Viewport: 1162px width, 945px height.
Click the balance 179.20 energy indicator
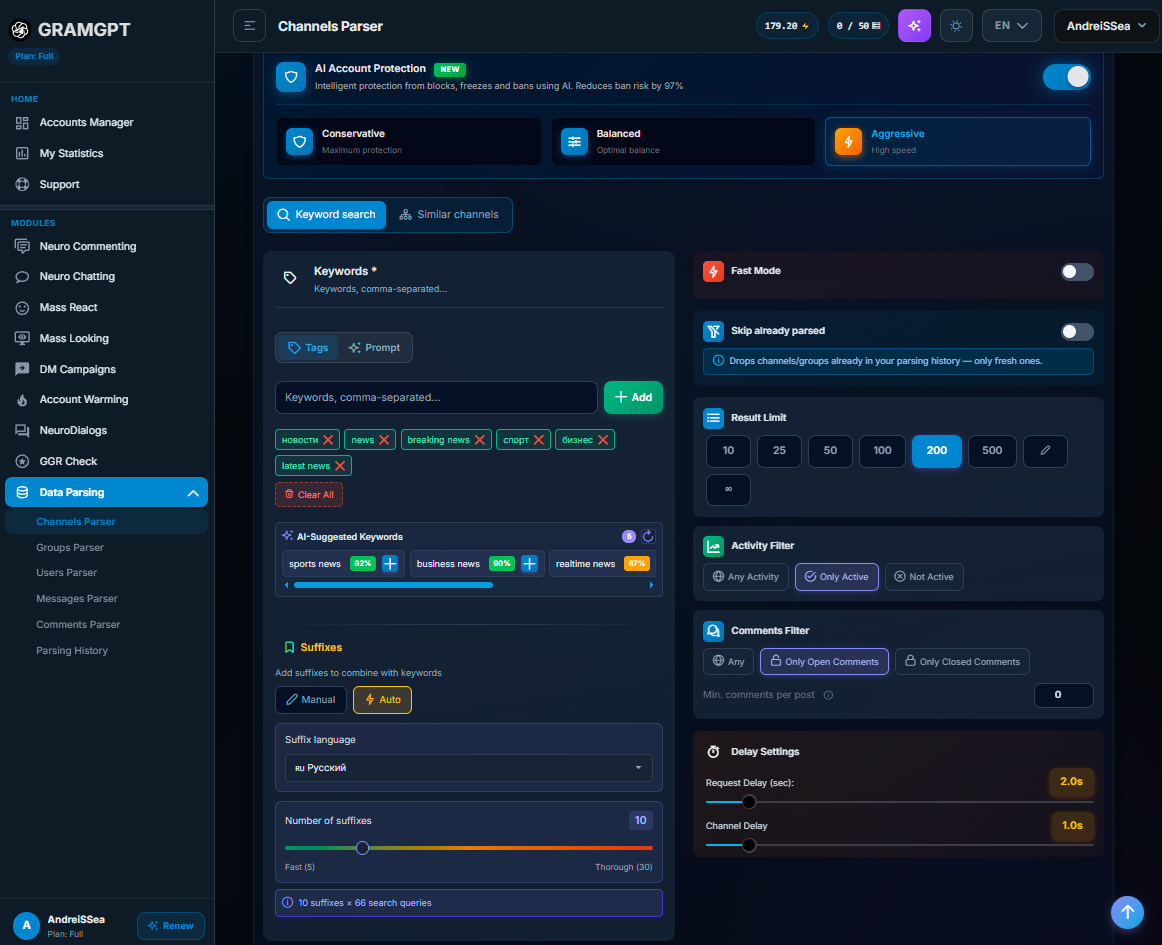[786, 26]
